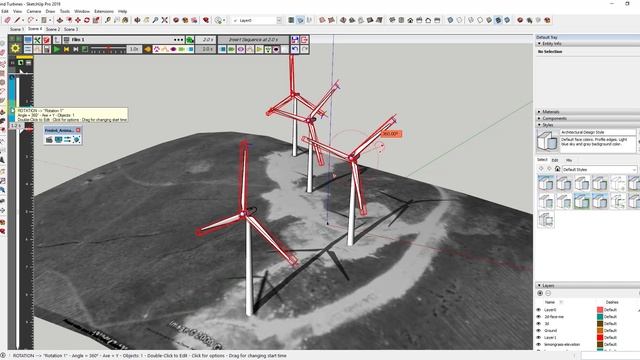640x360 pixels.
Task: Toggle visibility eye of lemongrass-elevation layer
Action: point(539,344)
